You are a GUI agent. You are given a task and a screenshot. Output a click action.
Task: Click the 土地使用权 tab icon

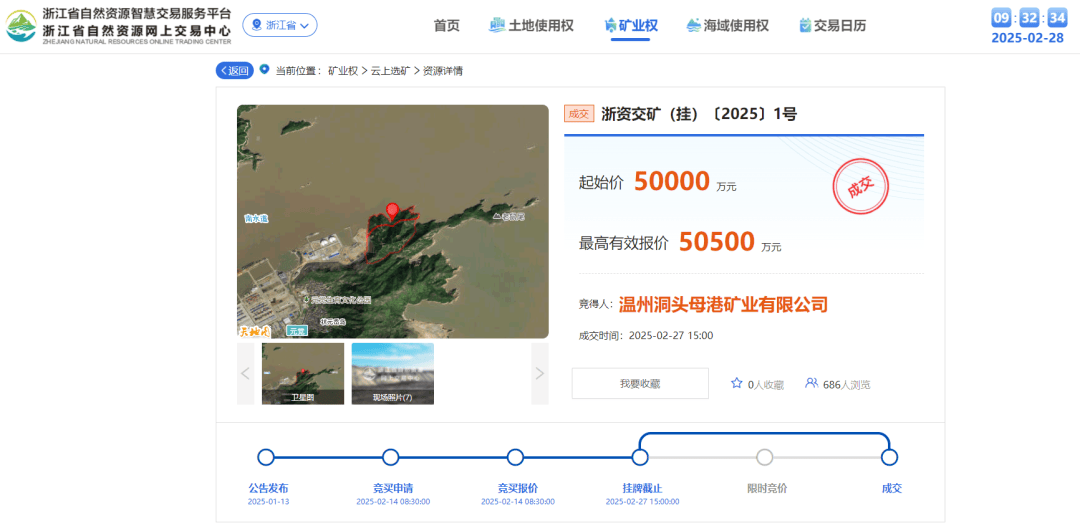tap(497, 25)
